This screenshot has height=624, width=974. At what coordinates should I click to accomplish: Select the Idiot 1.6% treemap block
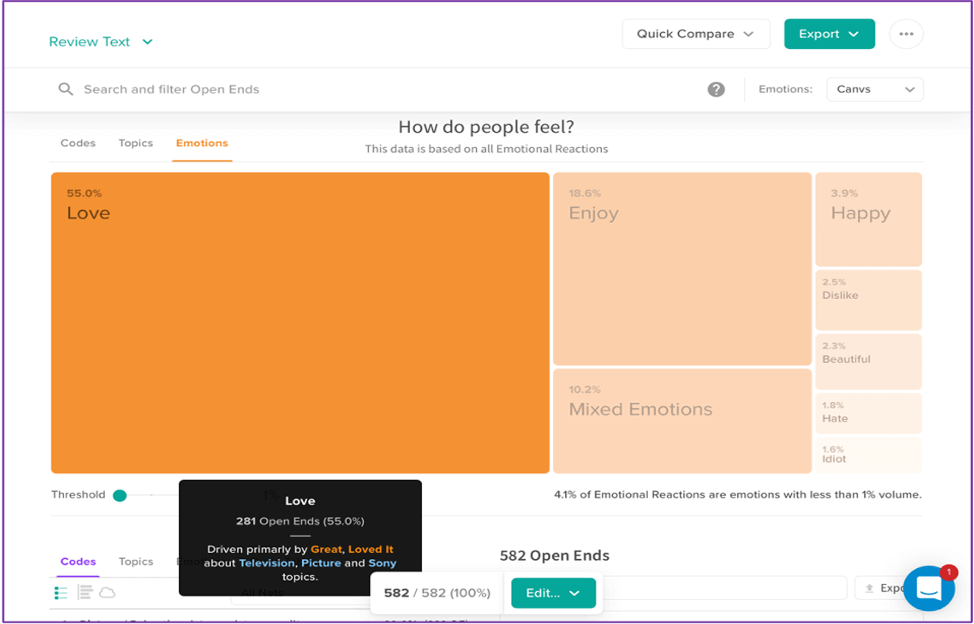point(868,455)
